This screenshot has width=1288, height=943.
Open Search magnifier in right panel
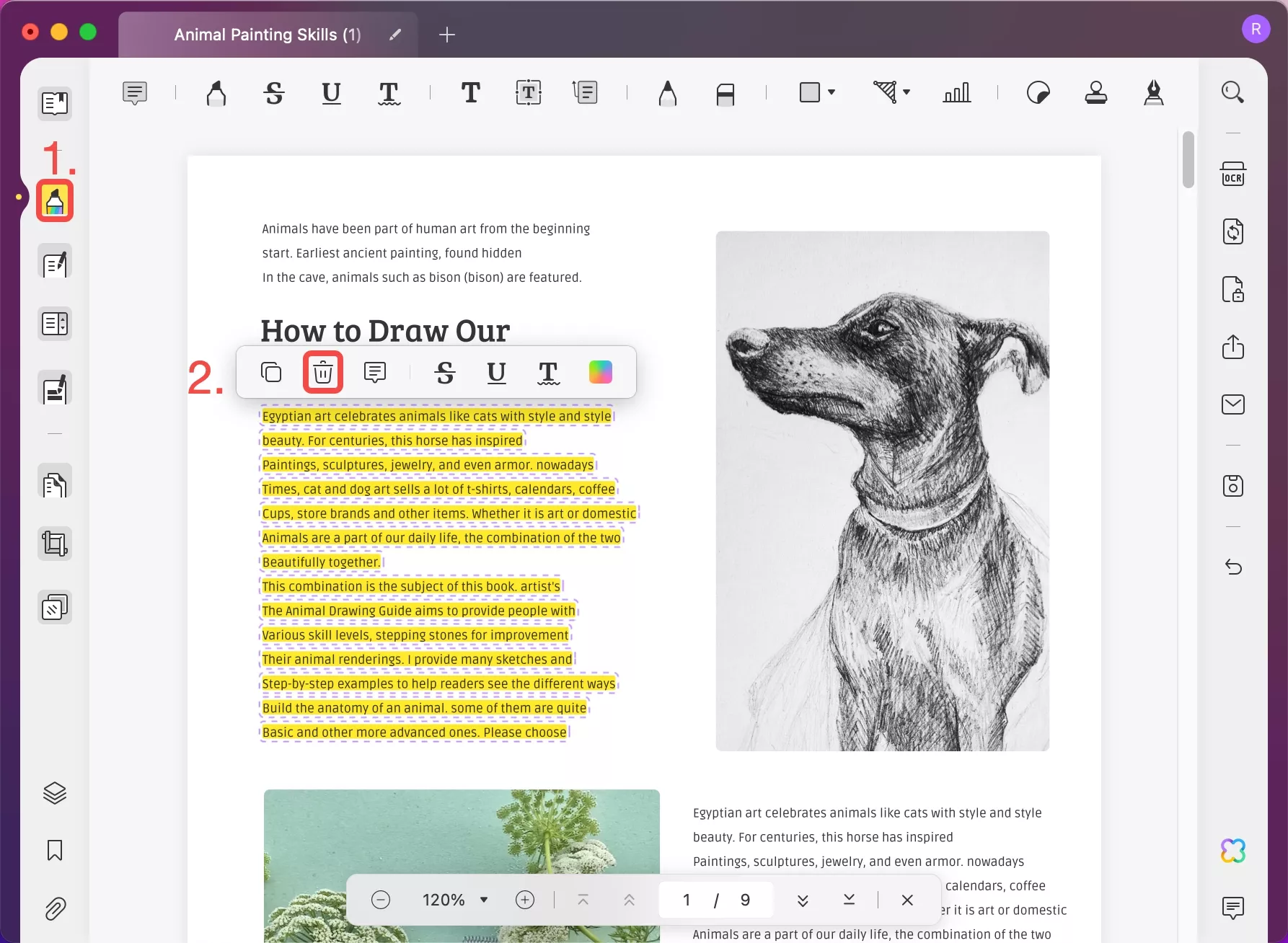(x=1232, y=92)
